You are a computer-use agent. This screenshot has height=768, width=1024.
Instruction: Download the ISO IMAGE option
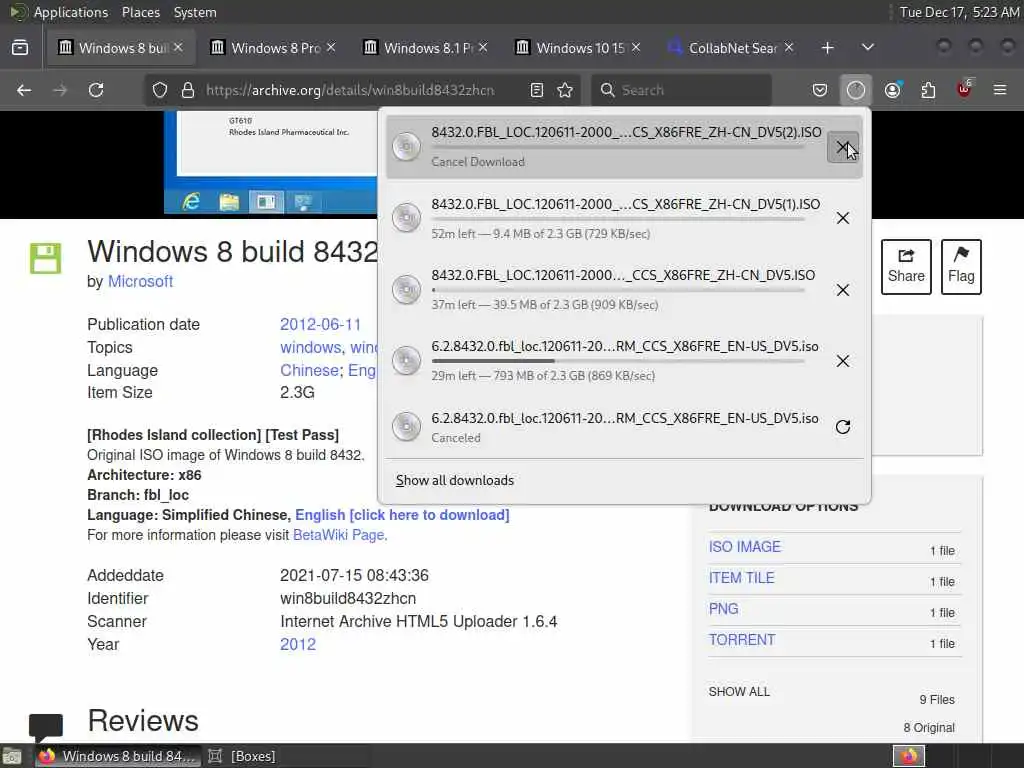[x=744, y=547]
